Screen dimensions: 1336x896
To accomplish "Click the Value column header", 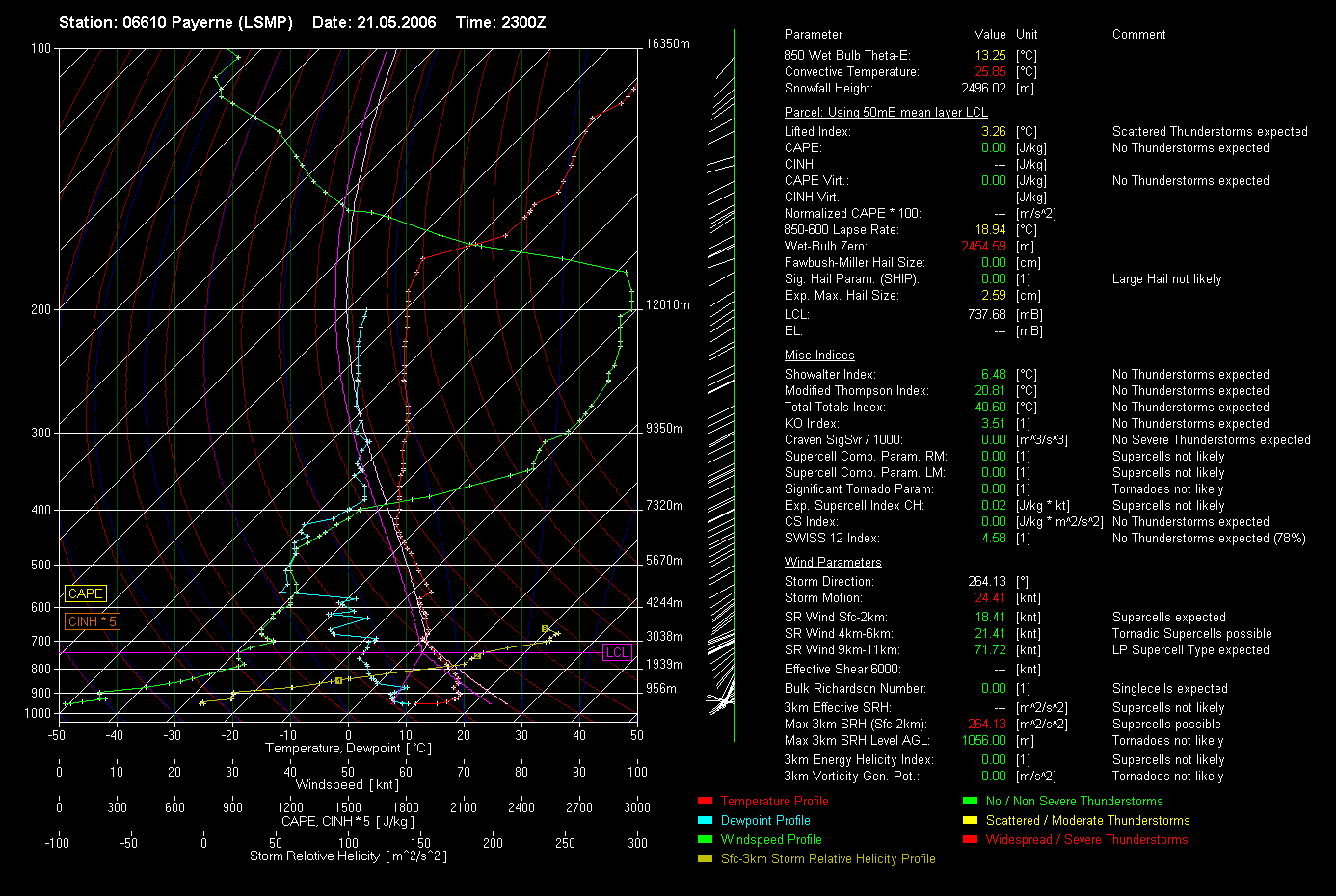I will tap(989, 34).
